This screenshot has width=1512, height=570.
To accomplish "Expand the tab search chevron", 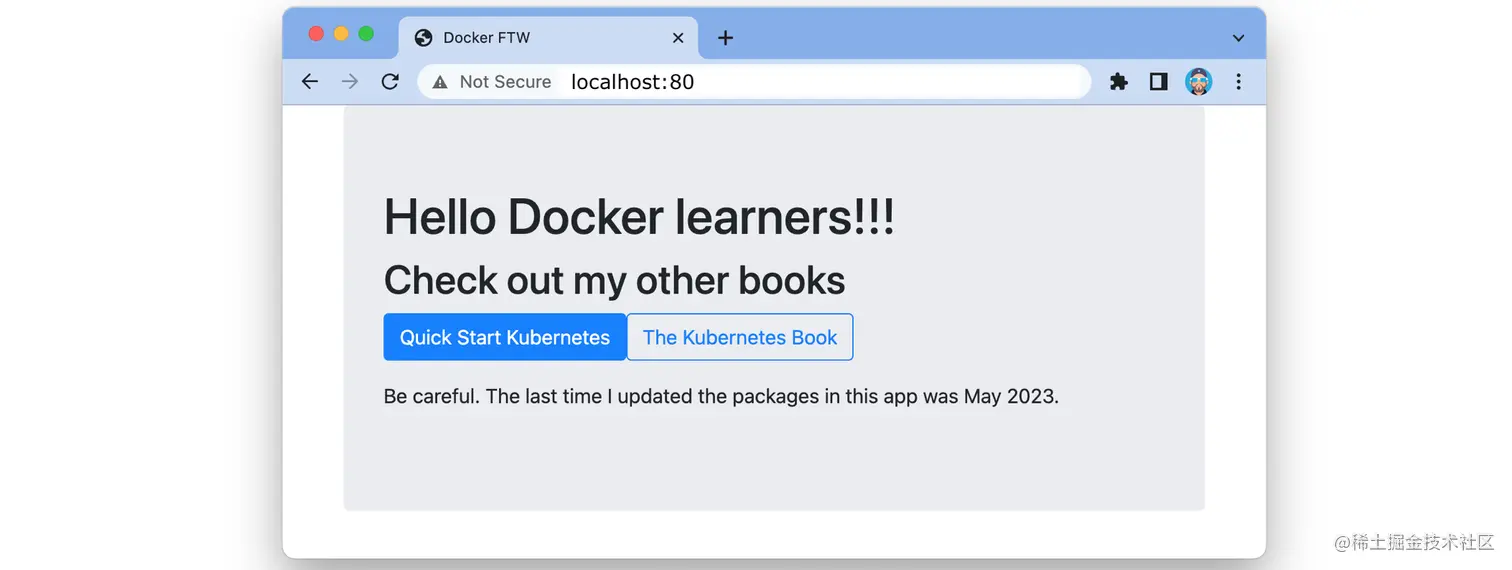I will (x=1238, y=38).
